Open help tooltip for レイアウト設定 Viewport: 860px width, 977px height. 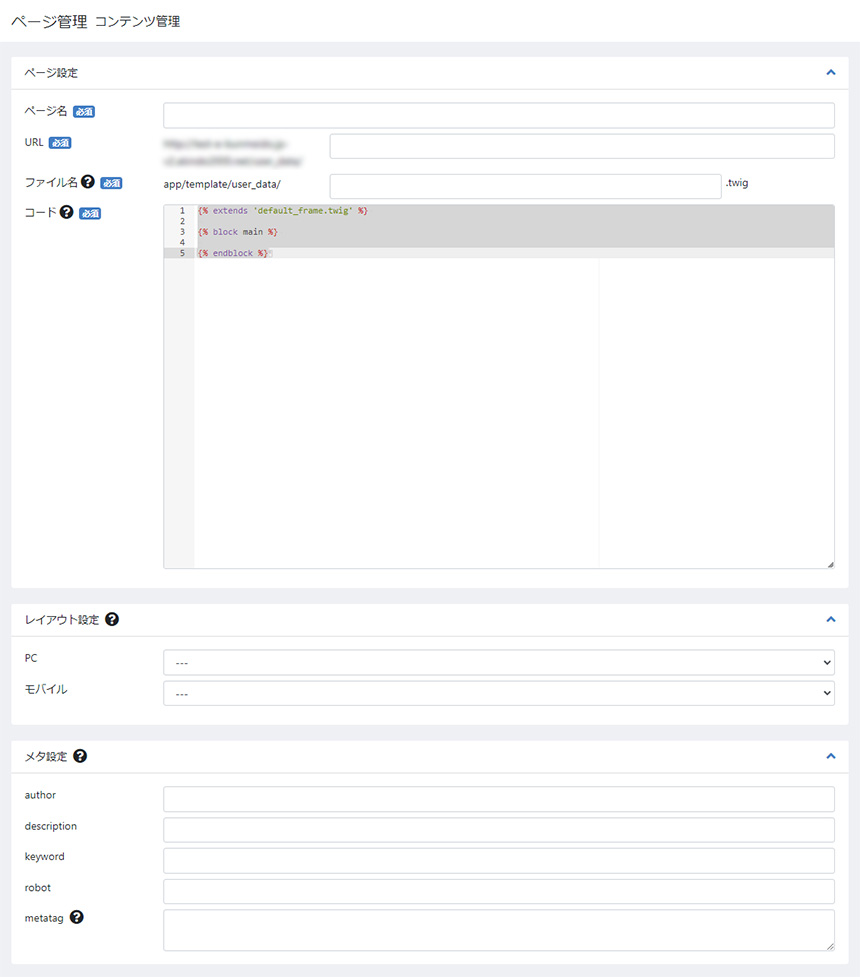coord(112,619)
